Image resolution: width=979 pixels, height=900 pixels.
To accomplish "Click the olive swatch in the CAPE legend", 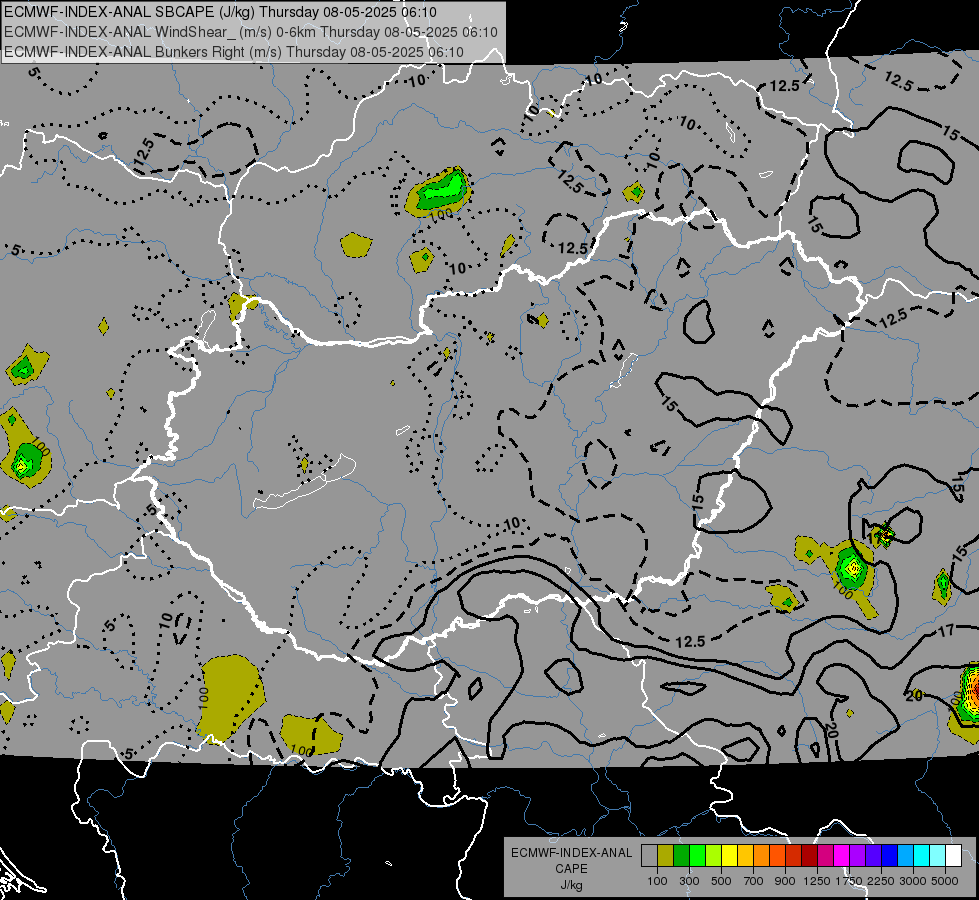I will [x=666, y=855].
